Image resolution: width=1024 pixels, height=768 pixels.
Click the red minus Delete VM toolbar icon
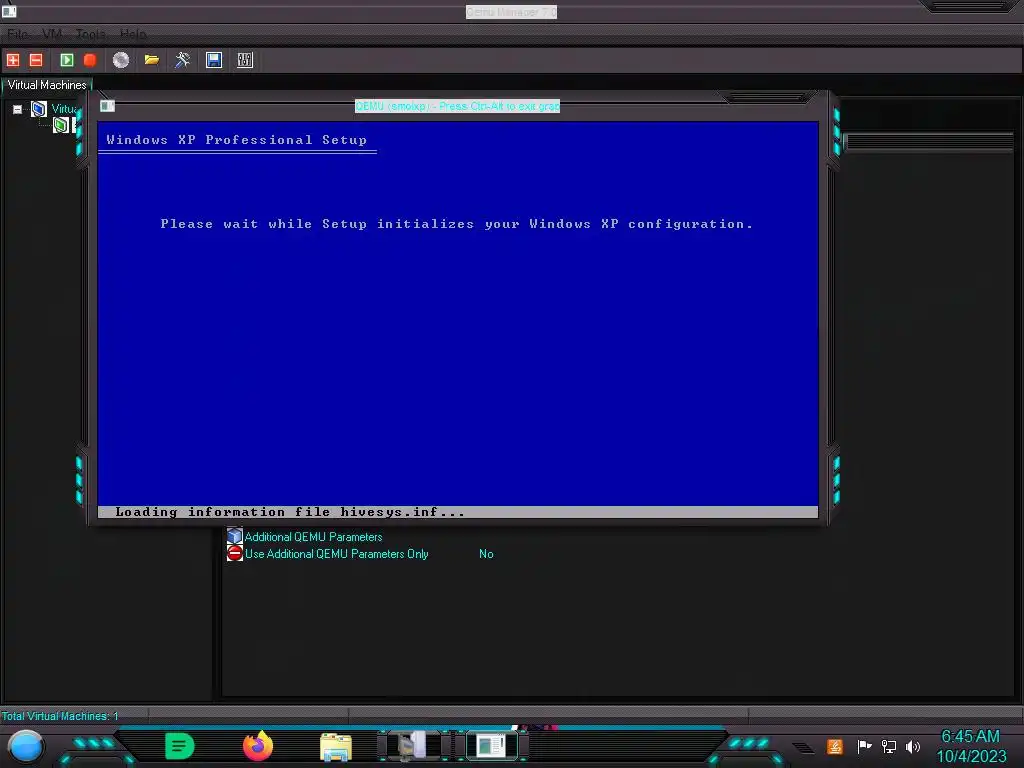36,60
